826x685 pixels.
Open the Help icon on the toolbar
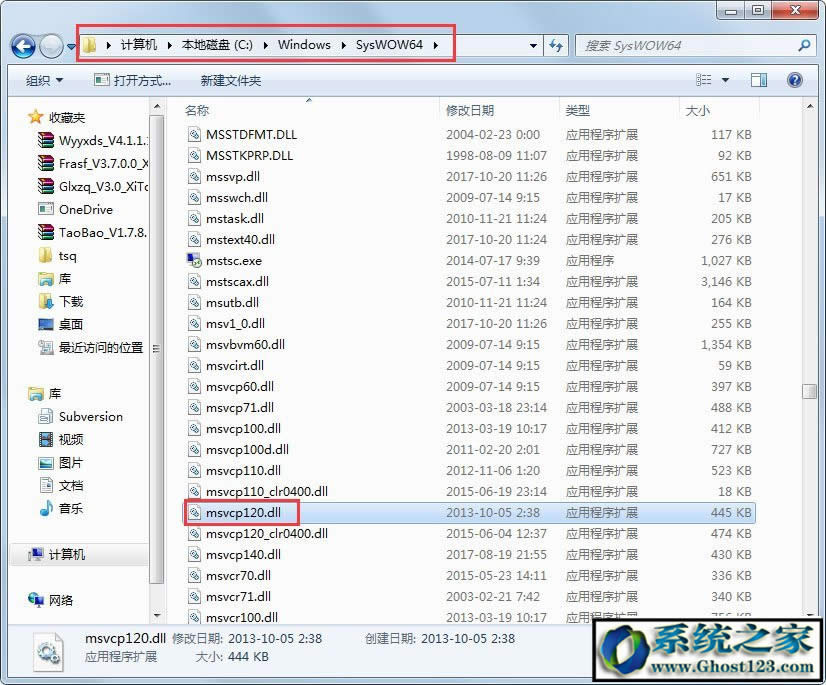point(795,80)
